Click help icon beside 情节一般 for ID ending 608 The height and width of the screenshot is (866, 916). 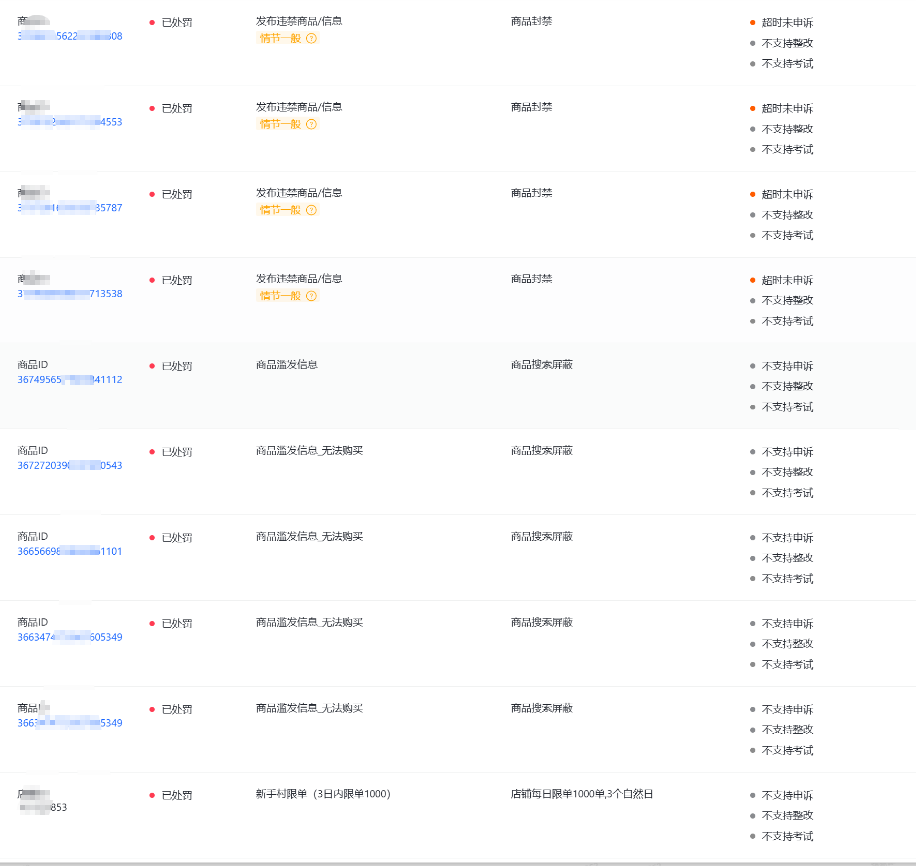(311, 38)
